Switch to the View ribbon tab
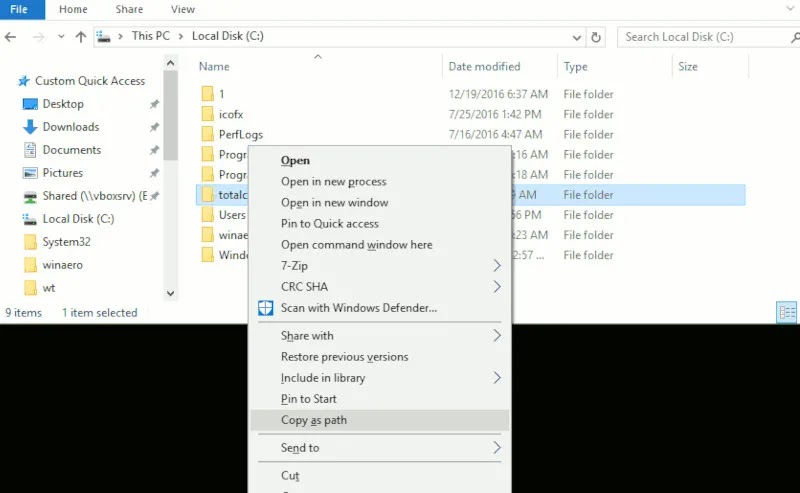The width and height of the screenshot is (800, 493). pyautogui.click(x=183, y=9)
